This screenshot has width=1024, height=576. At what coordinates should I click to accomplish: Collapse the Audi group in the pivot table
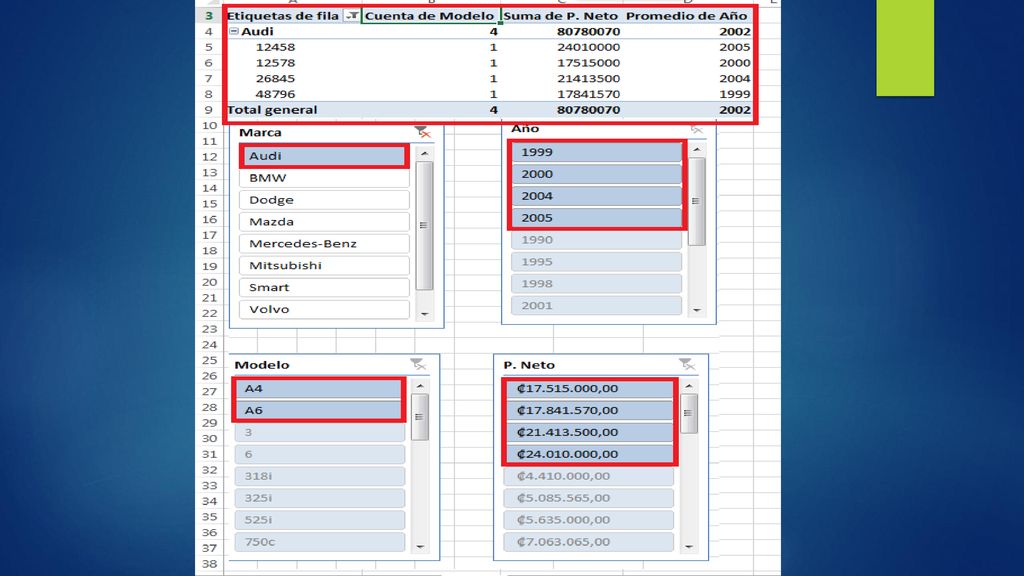pyautogui.click(x=234, y=31)
